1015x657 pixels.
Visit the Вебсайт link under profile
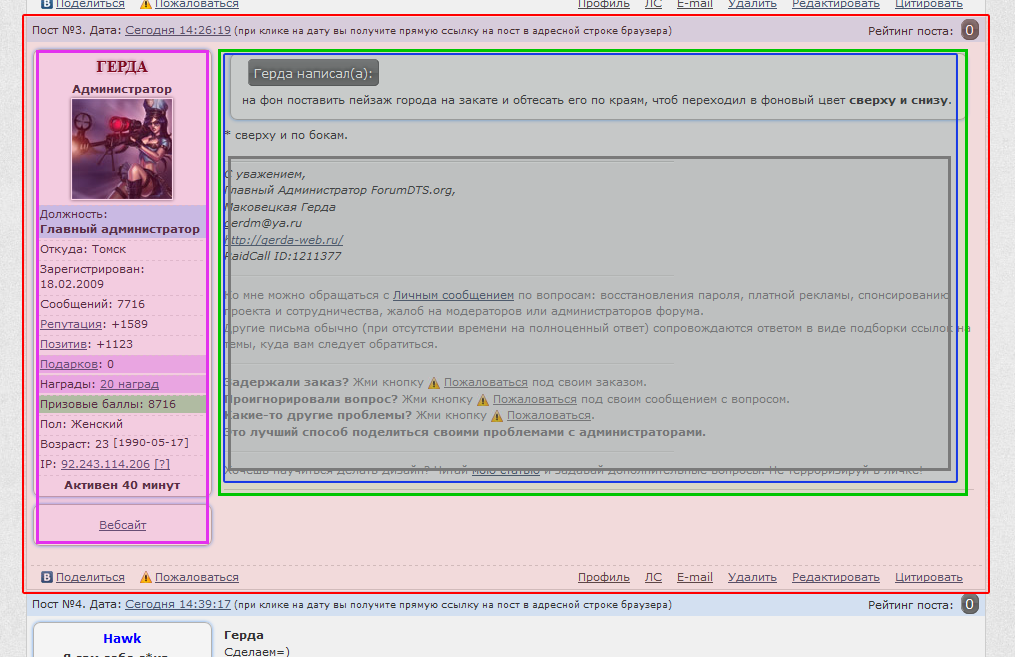[x=123, y=525]
